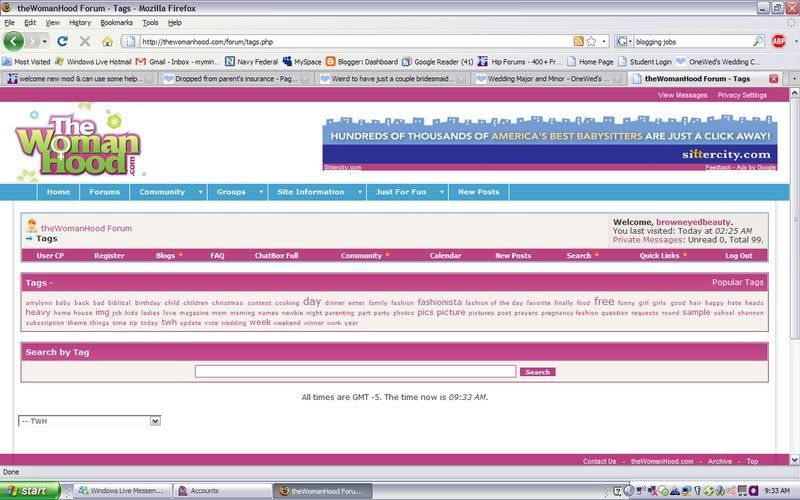Viewport: 800px width, 500px height.
Task: Click the stop loading X icon
Action: 84,41
